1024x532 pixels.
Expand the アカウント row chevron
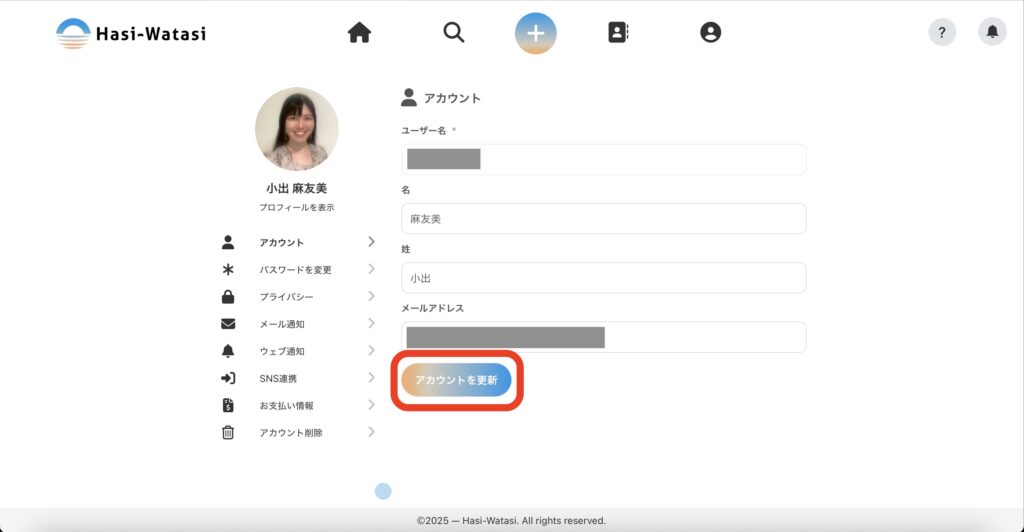point(371,242)
